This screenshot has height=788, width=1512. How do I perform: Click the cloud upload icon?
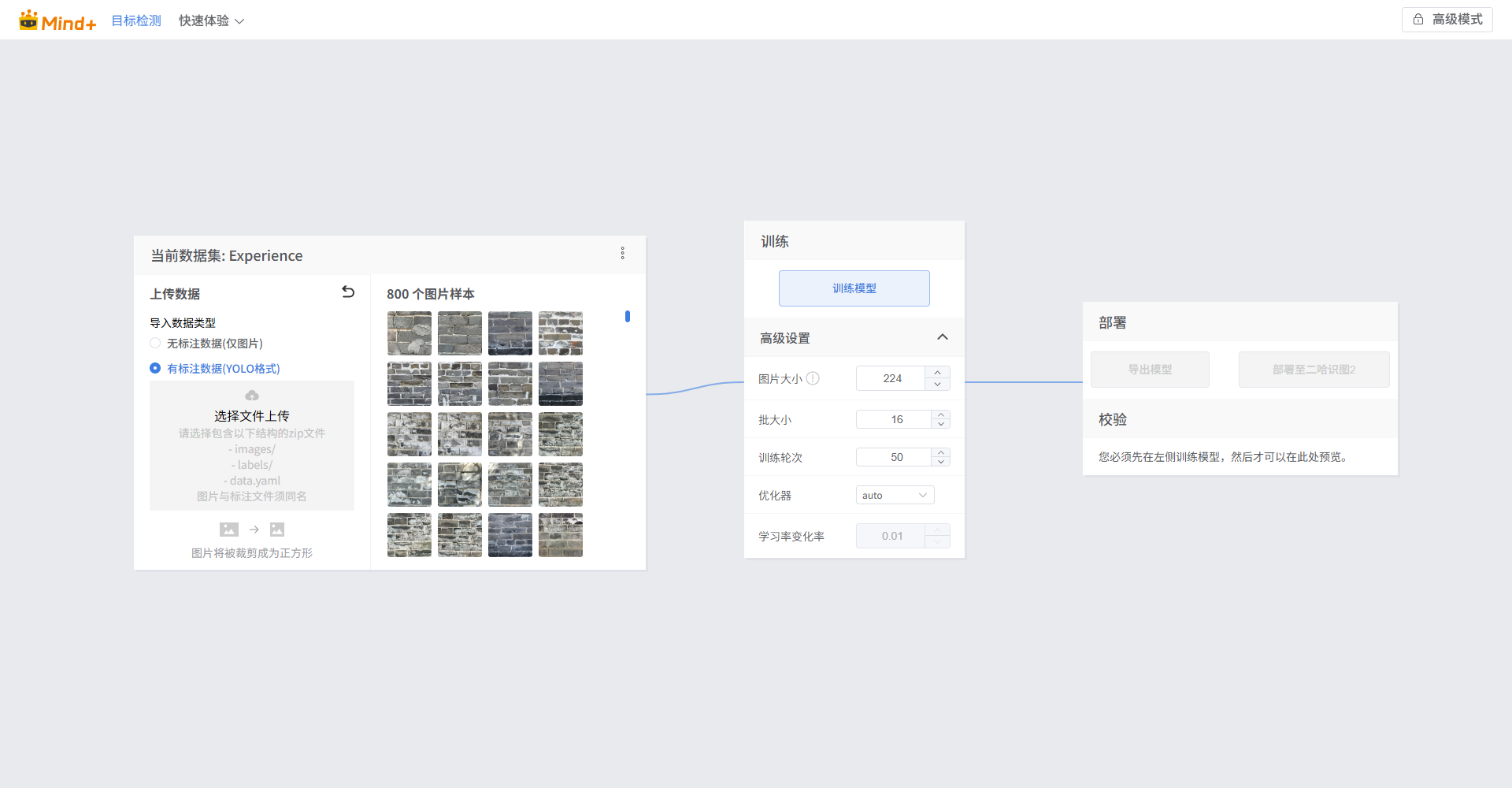(252, 396)
